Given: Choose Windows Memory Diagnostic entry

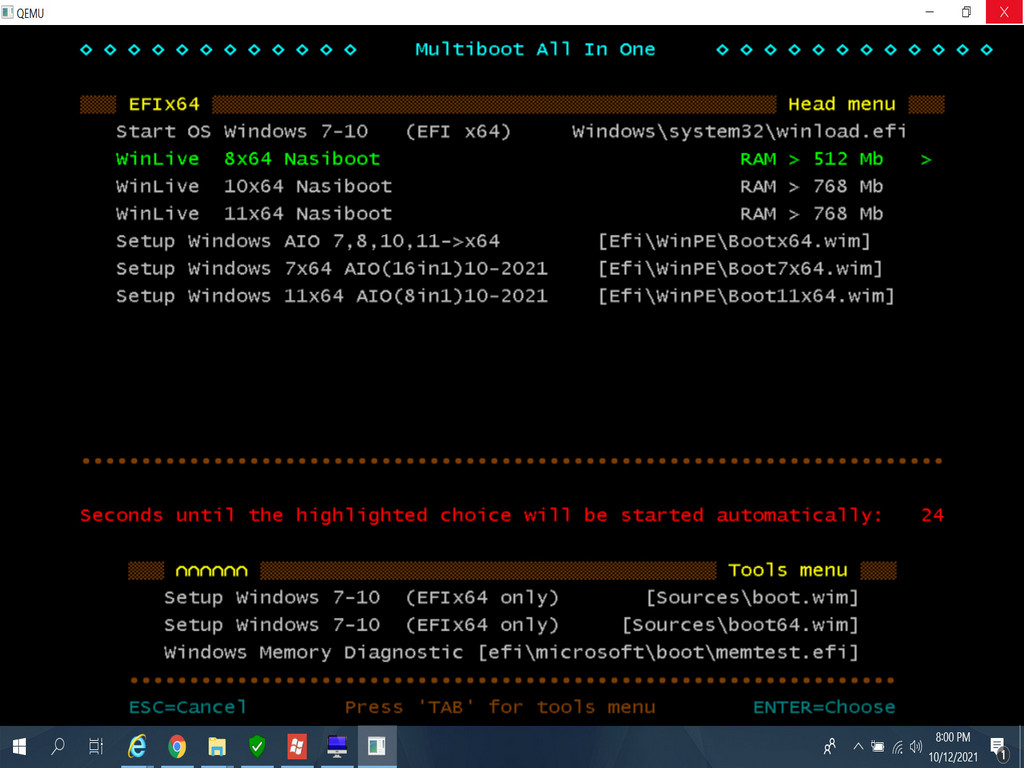Looking at the screenshot, I should click(x=511, y=653).
